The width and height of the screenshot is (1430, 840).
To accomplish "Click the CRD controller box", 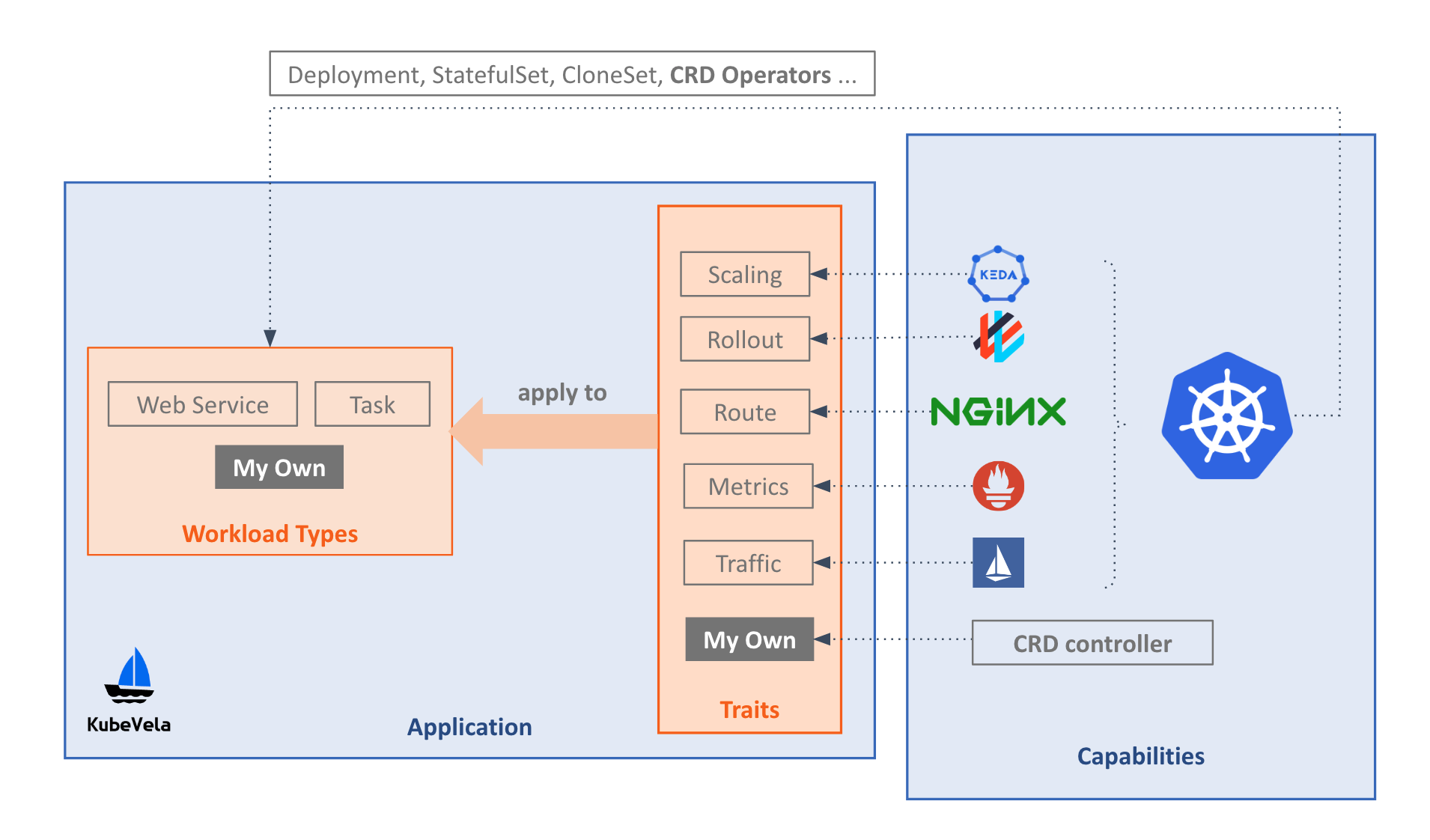I will (x=1092, y=643).
